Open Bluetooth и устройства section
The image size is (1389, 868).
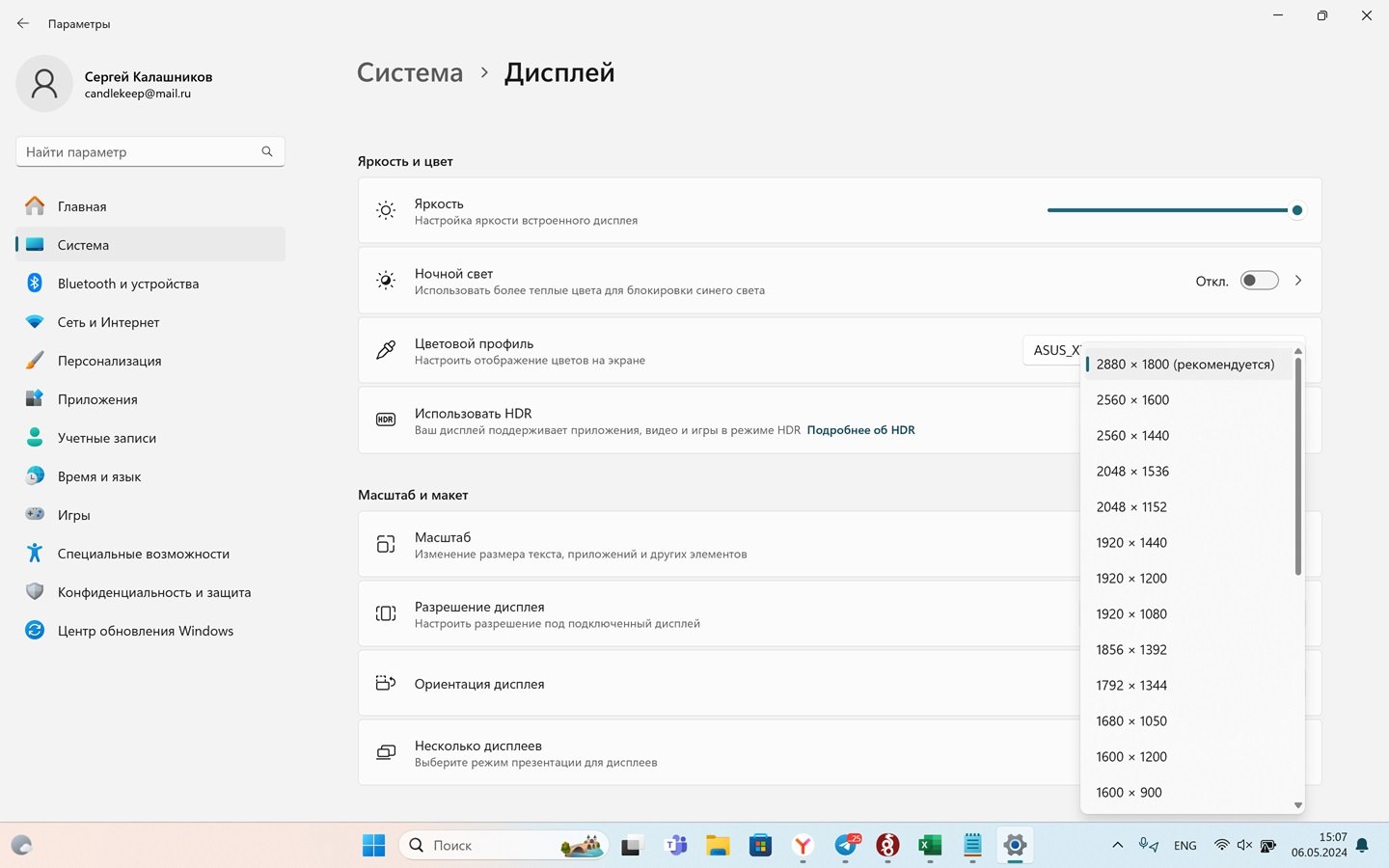pyautogui.click(x=150, y=284)
